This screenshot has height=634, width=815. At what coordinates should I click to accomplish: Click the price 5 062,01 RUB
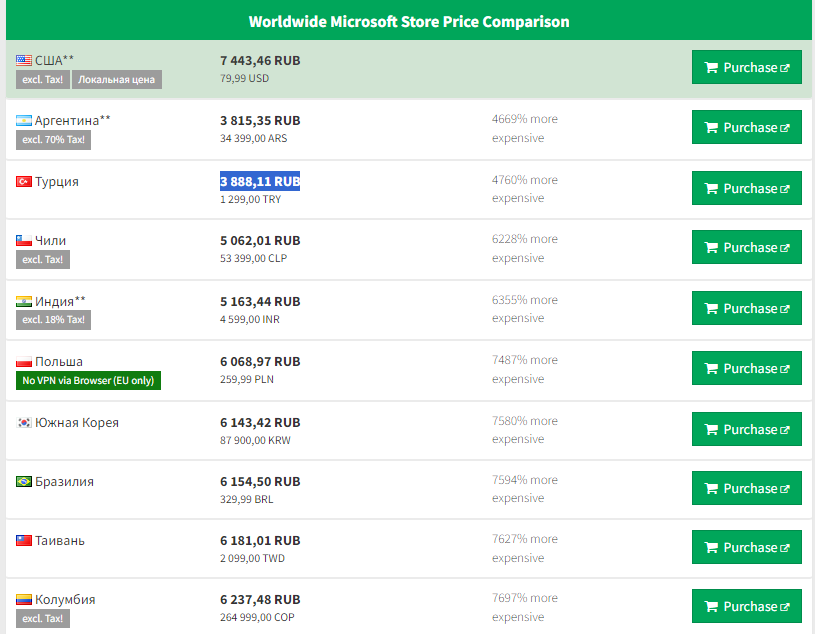(260, 241)
